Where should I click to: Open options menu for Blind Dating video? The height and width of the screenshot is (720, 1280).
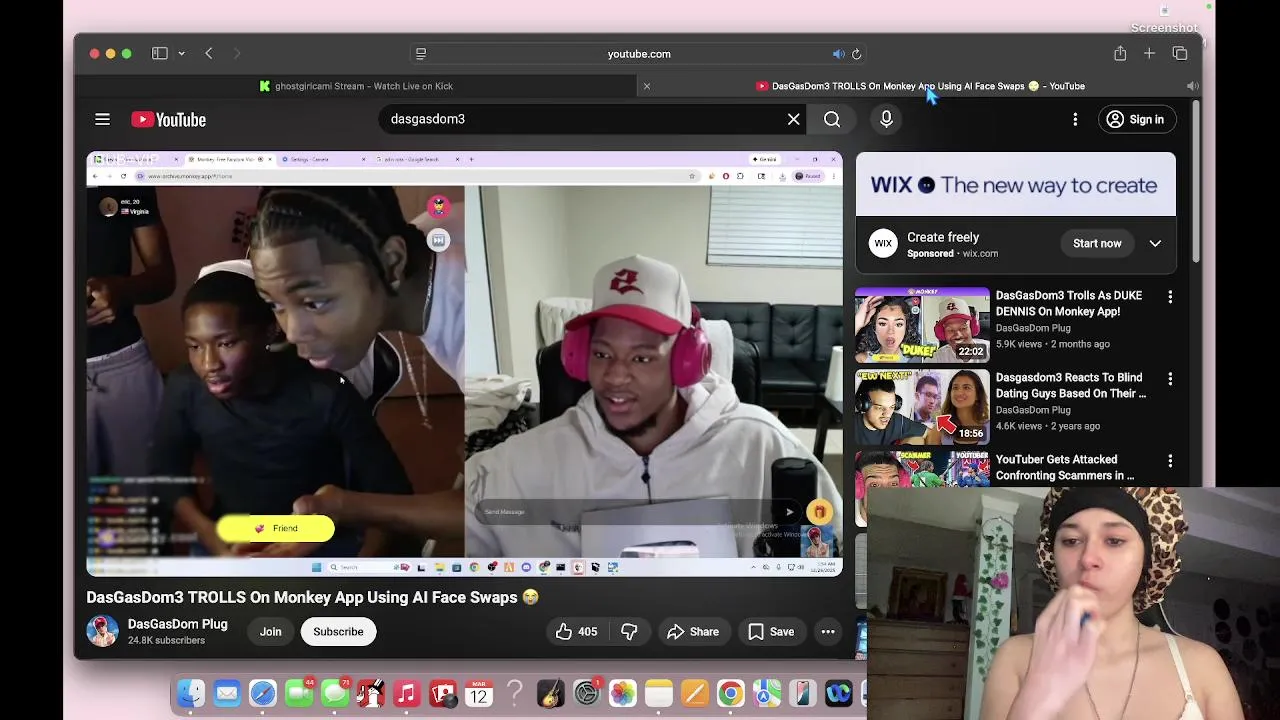tap(1170, 379)
